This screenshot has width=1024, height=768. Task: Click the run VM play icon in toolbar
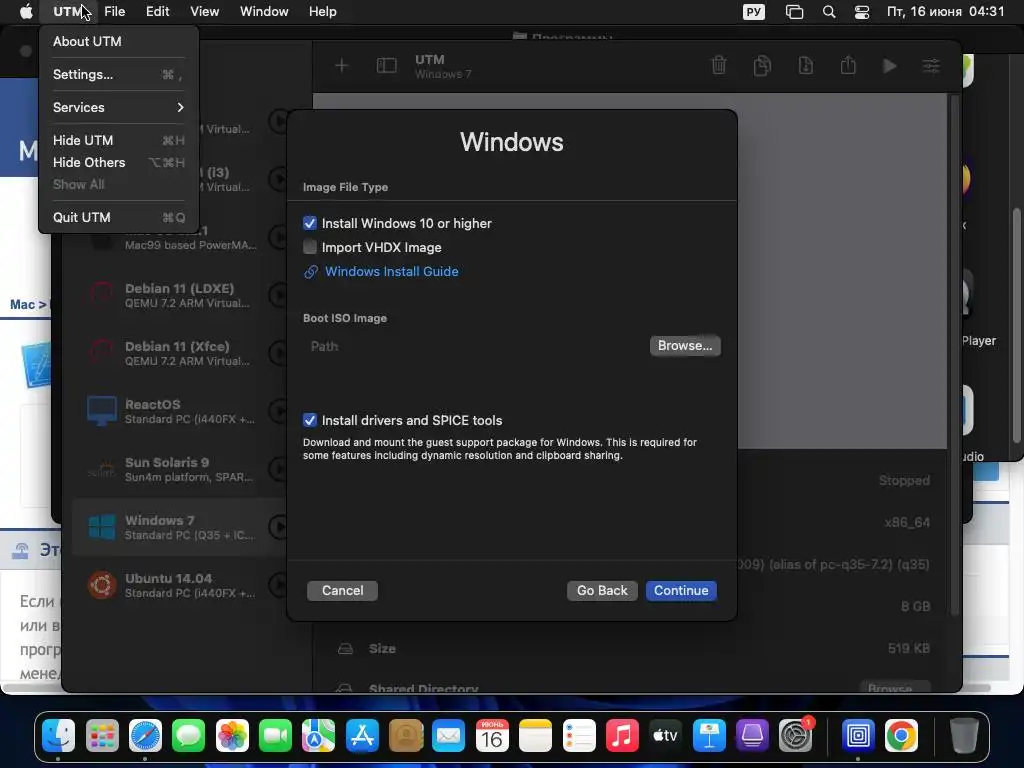[889, 65]
